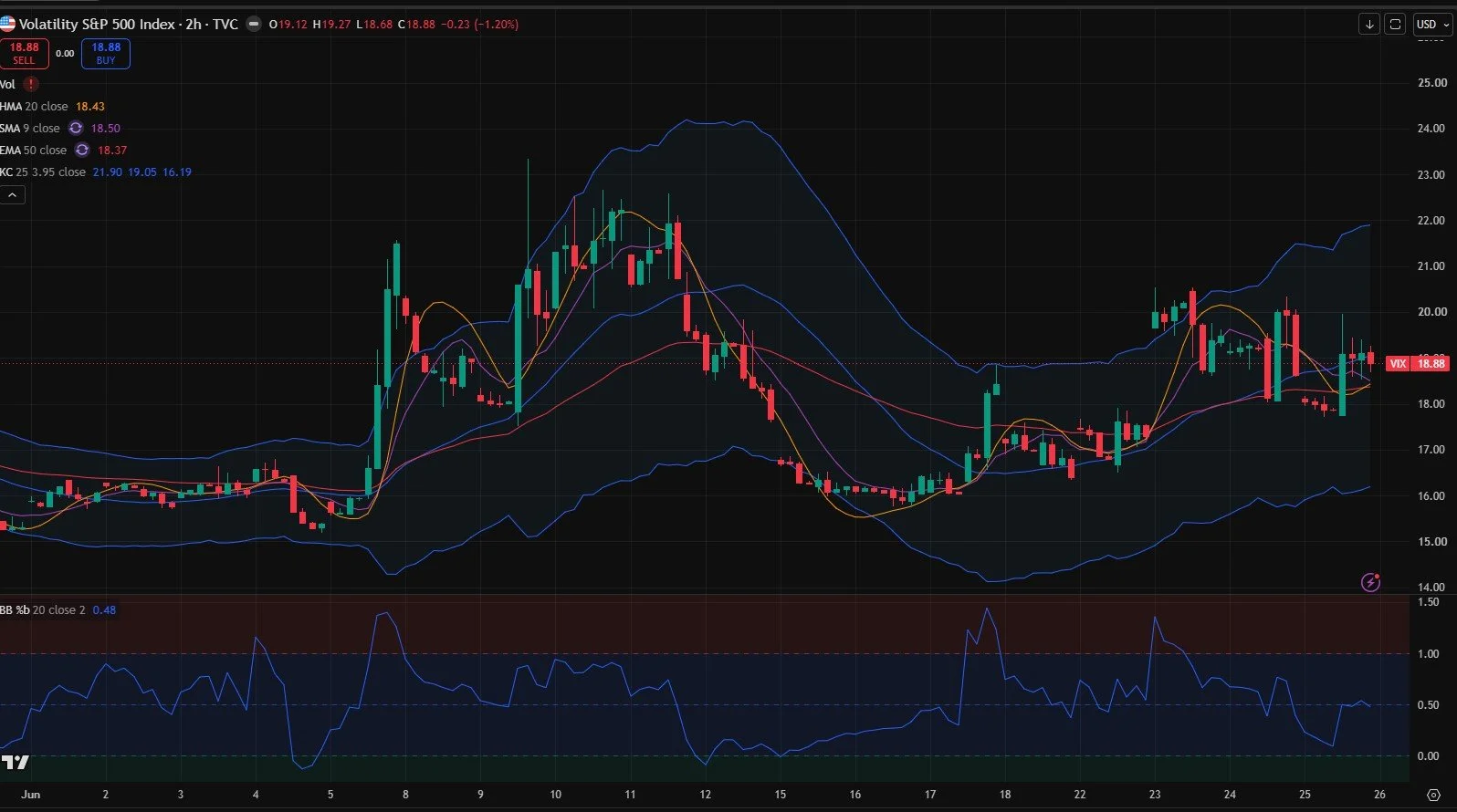Click the refresh icon beside EMA 50 close
1457x812 pixels.
click(x=82, y=151)
